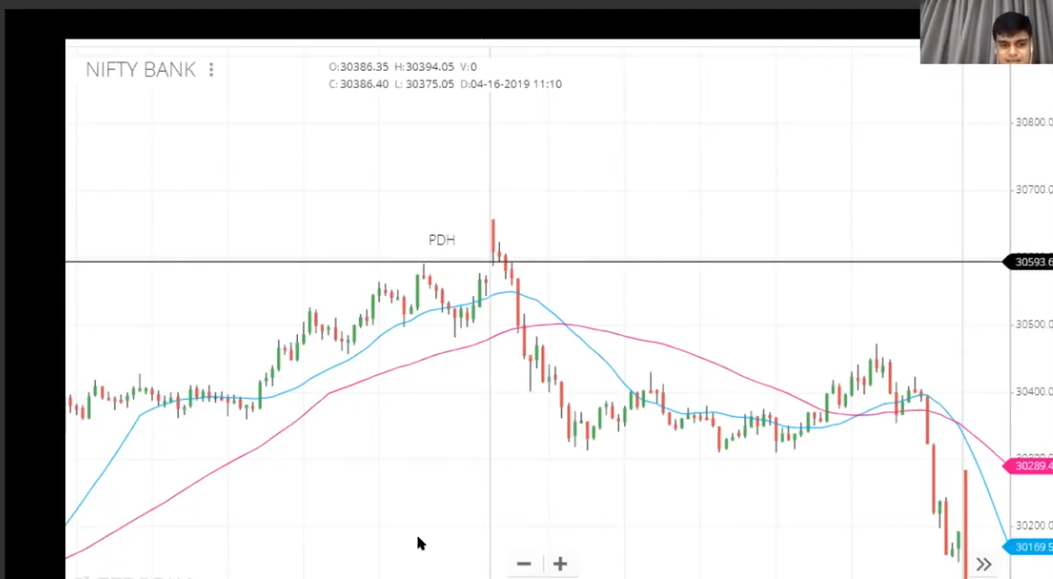
Task: Click the 30400 price axis label
Action: tap(1033, 391)
